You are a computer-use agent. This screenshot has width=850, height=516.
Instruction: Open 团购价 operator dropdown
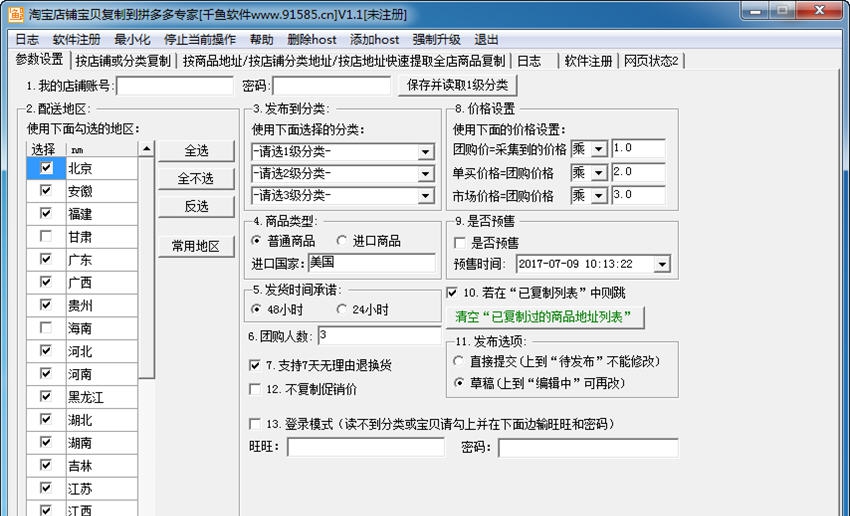pyautogui.click(x=598, y=149)
